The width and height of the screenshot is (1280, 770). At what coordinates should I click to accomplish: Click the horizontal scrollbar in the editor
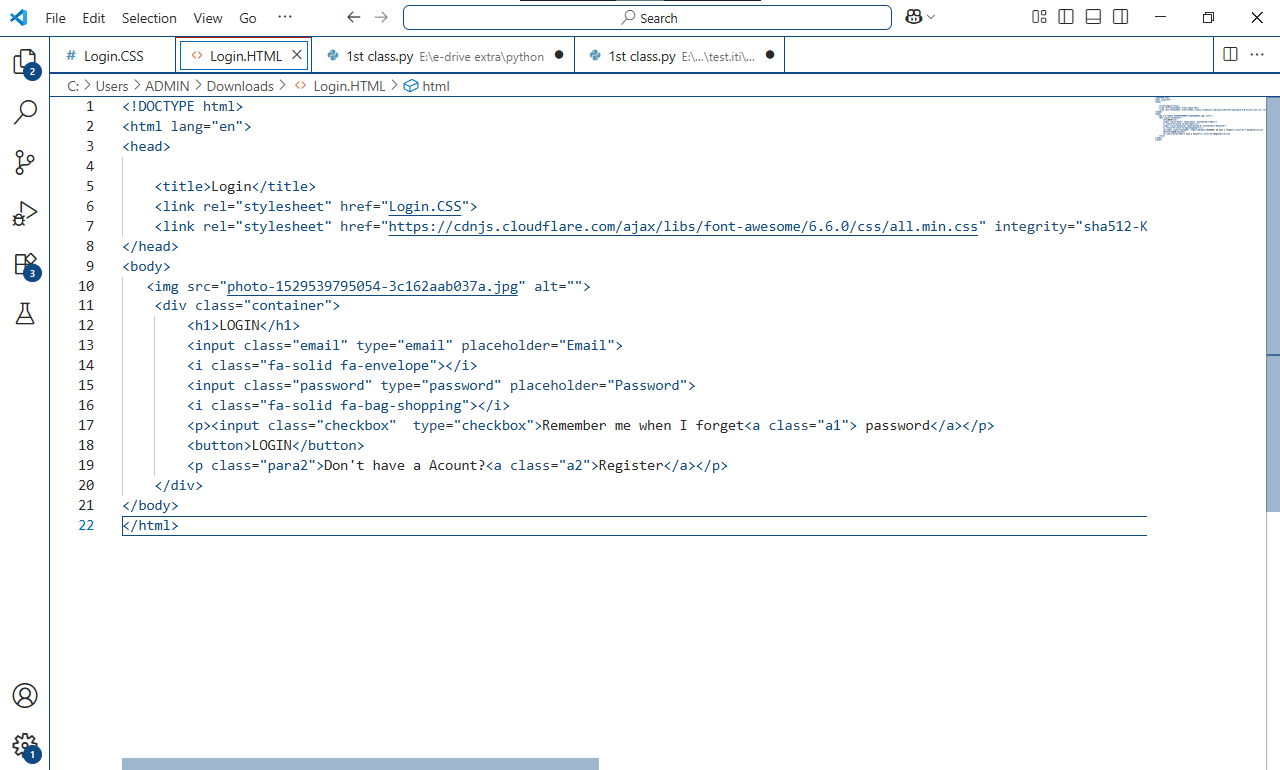point(360,764)
